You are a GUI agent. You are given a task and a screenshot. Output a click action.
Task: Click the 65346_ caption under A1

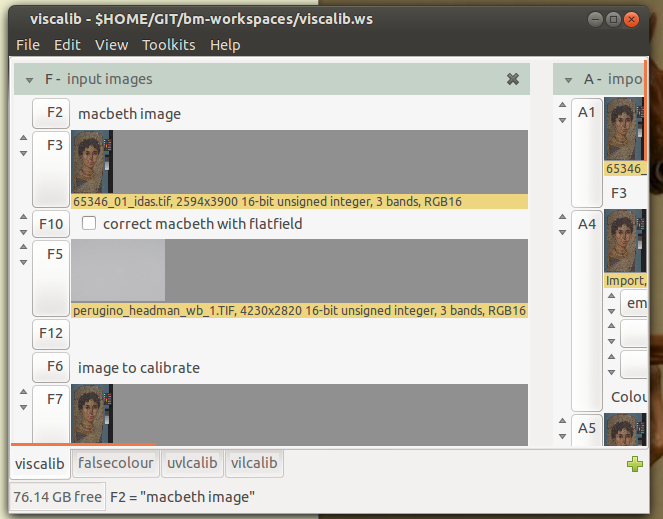625,168
